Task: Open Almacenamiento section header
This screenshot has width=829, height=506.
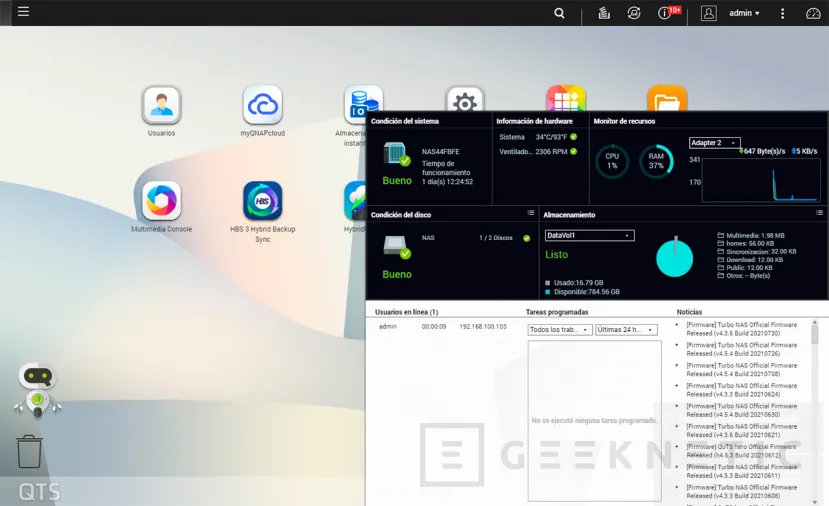Action: point(569,215)
